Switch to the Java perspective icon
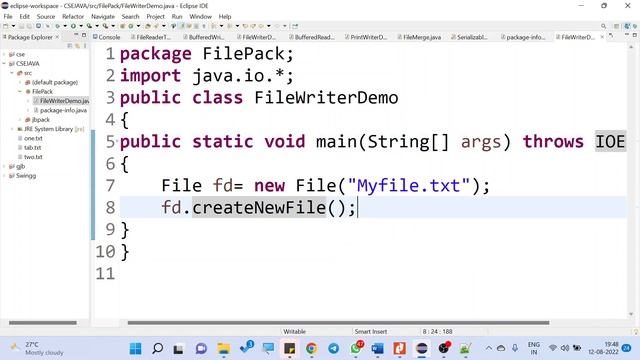Screen dimensions: 640x360 pos(627,26)
